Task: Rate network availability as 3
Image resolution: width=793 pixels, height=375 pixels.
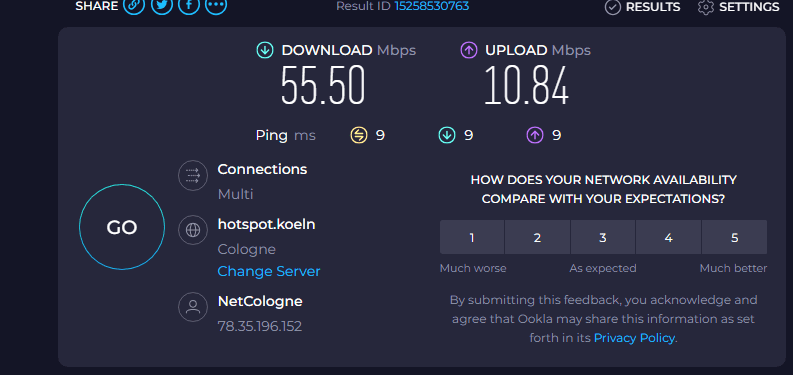Action: [x=603, y=237]
